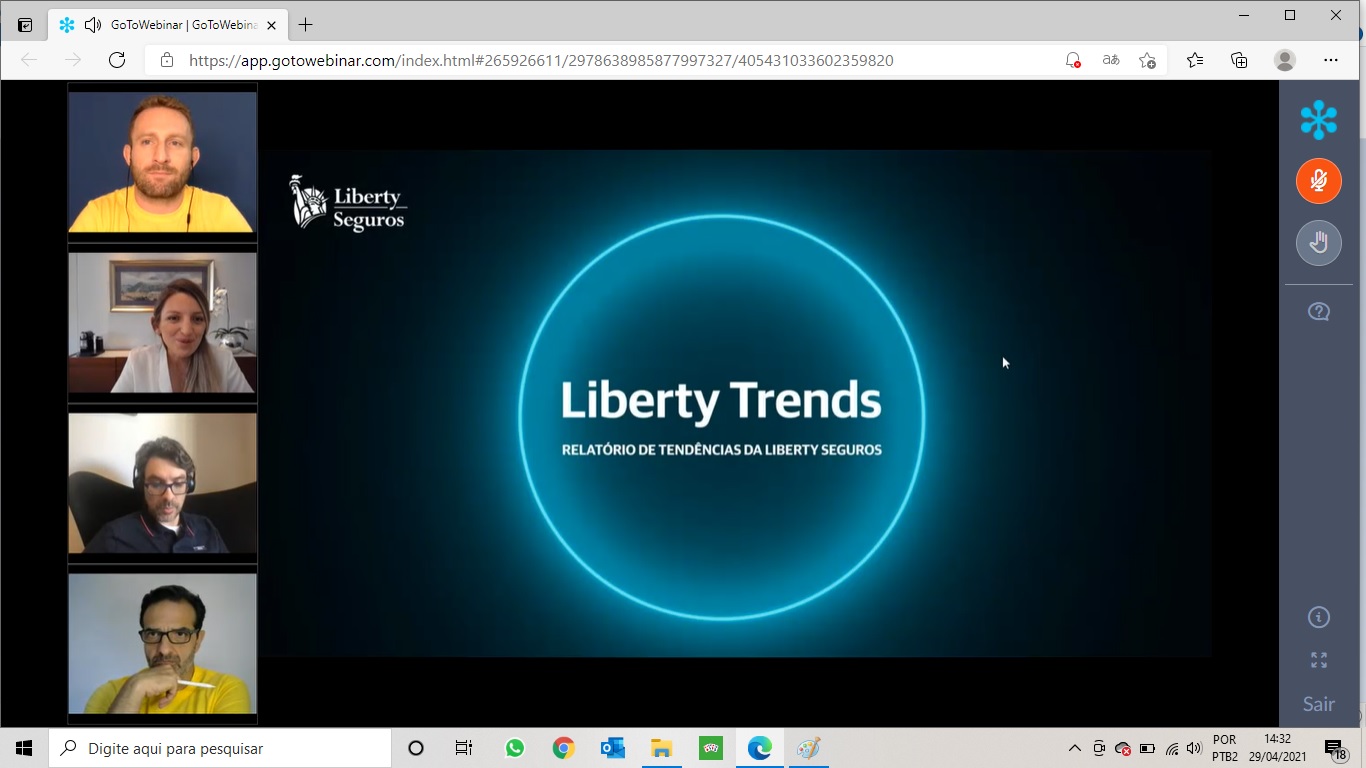Open Google Chrome from the taskbar
The height and width of the screenshot is (768, 1366).
point(563,747)
